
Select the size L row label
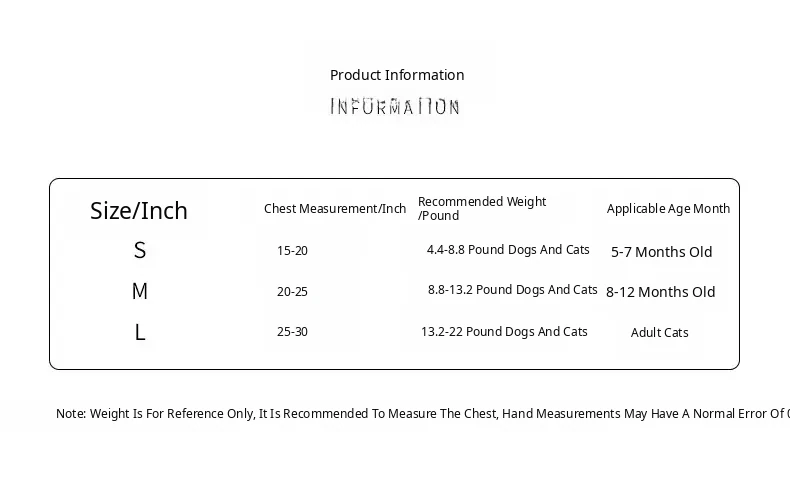point(140,332)
